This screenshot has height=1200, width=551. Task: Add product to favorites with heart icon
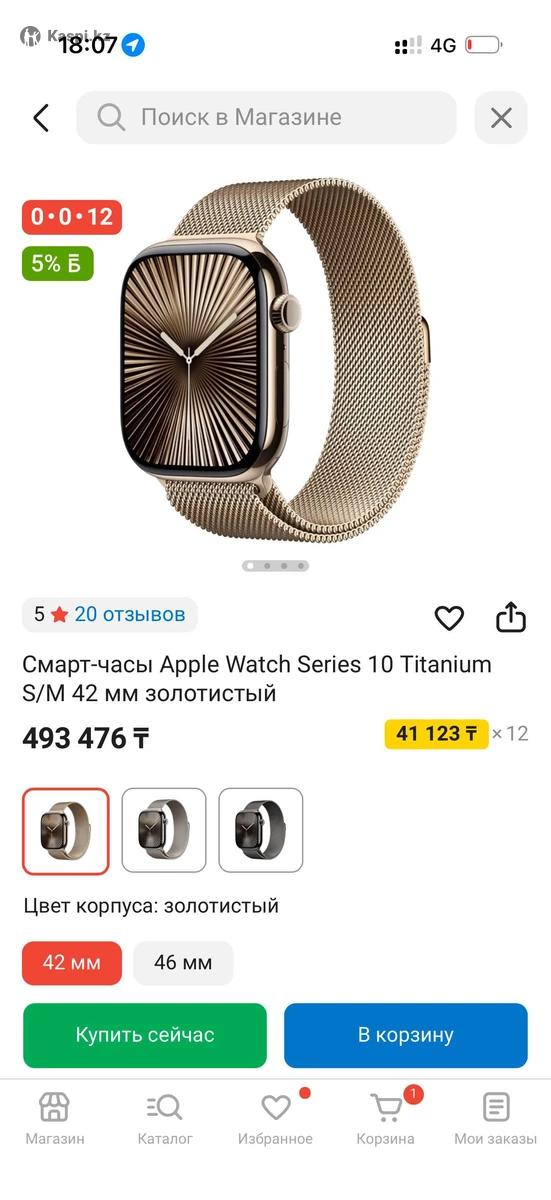pyautogui.click(x=449, y=618)
